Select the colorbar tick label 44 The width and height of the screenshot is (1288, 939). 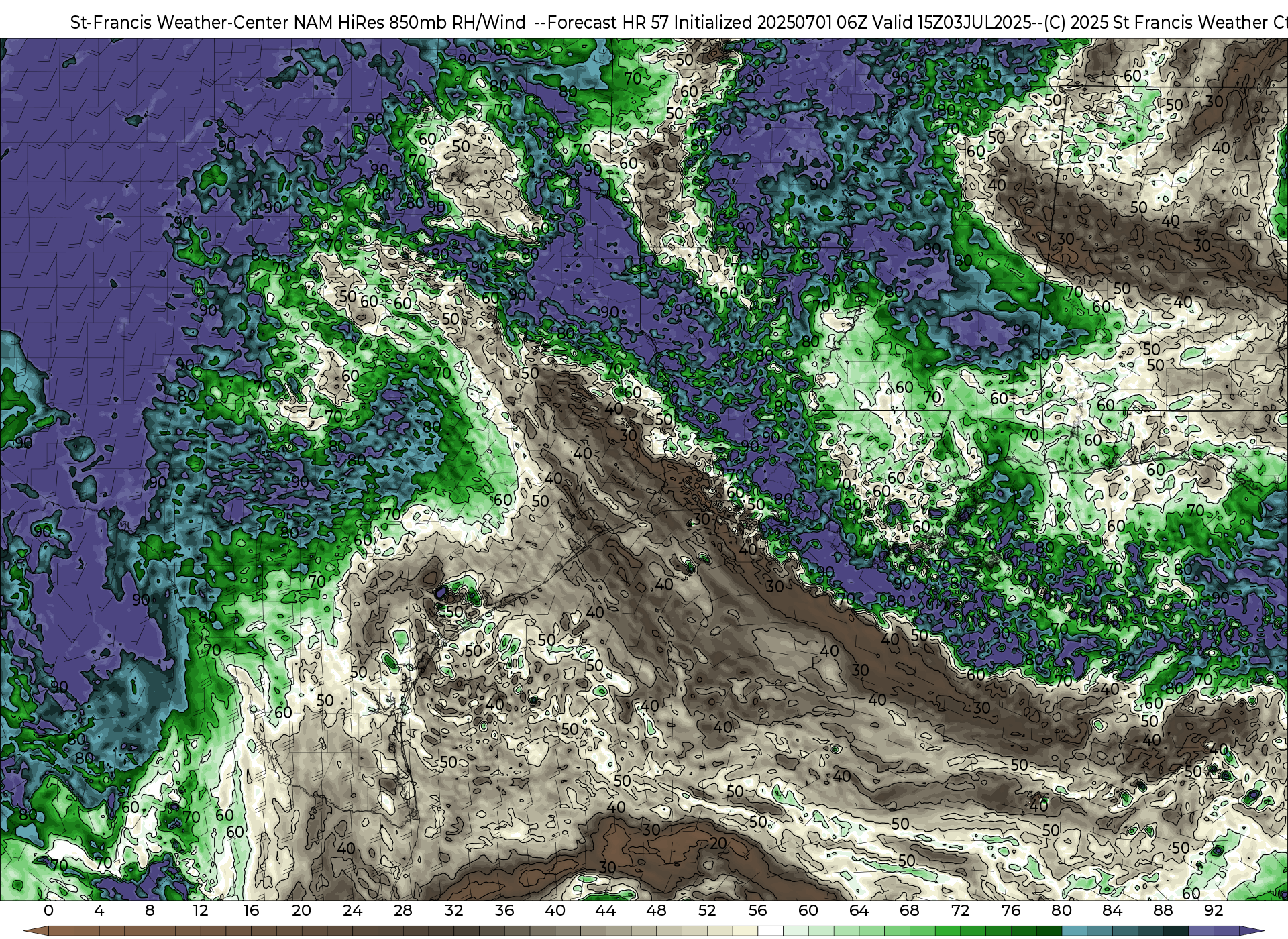tap(606, 910)
